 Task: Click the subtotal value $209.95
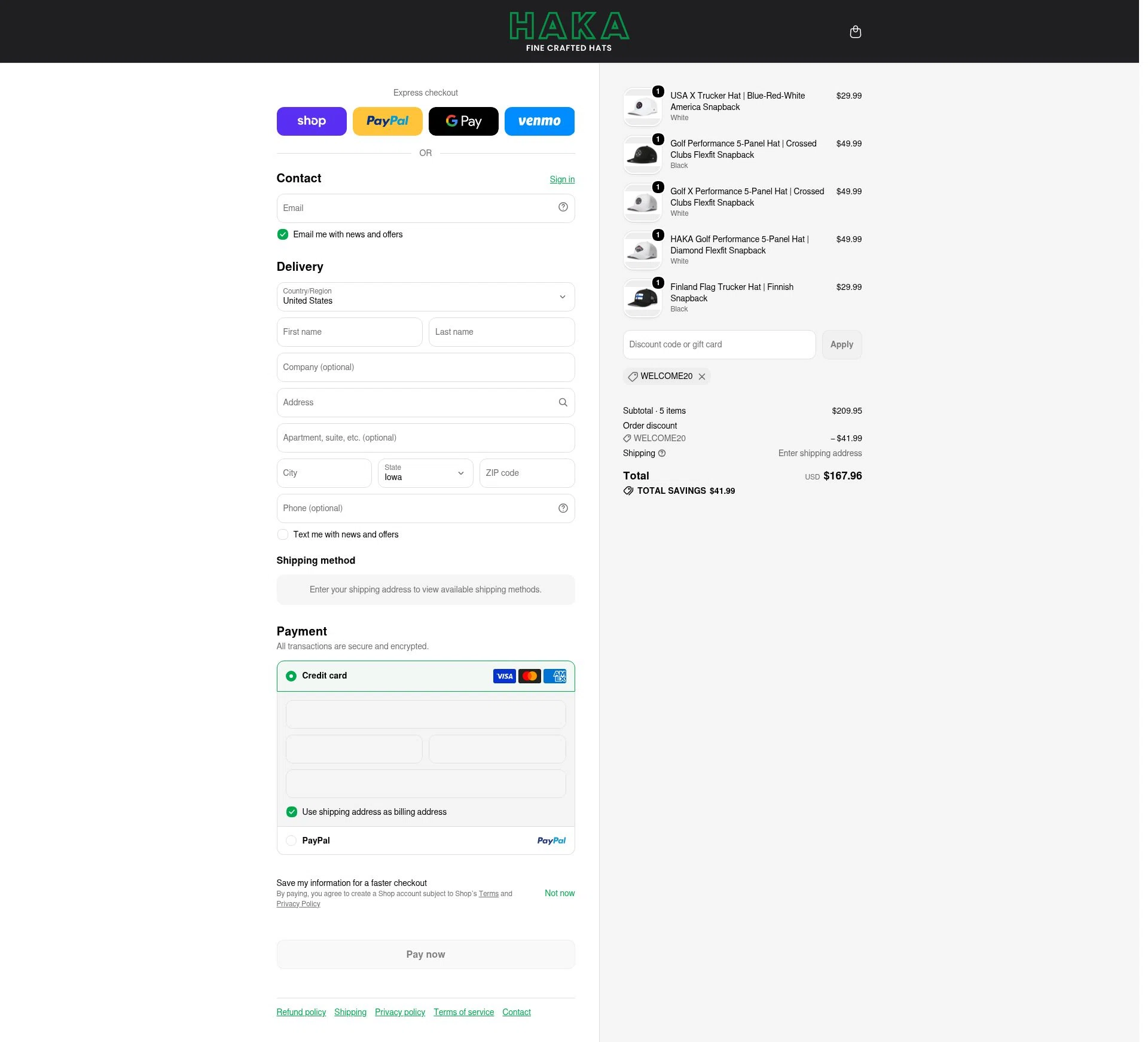tap(847, 411)
